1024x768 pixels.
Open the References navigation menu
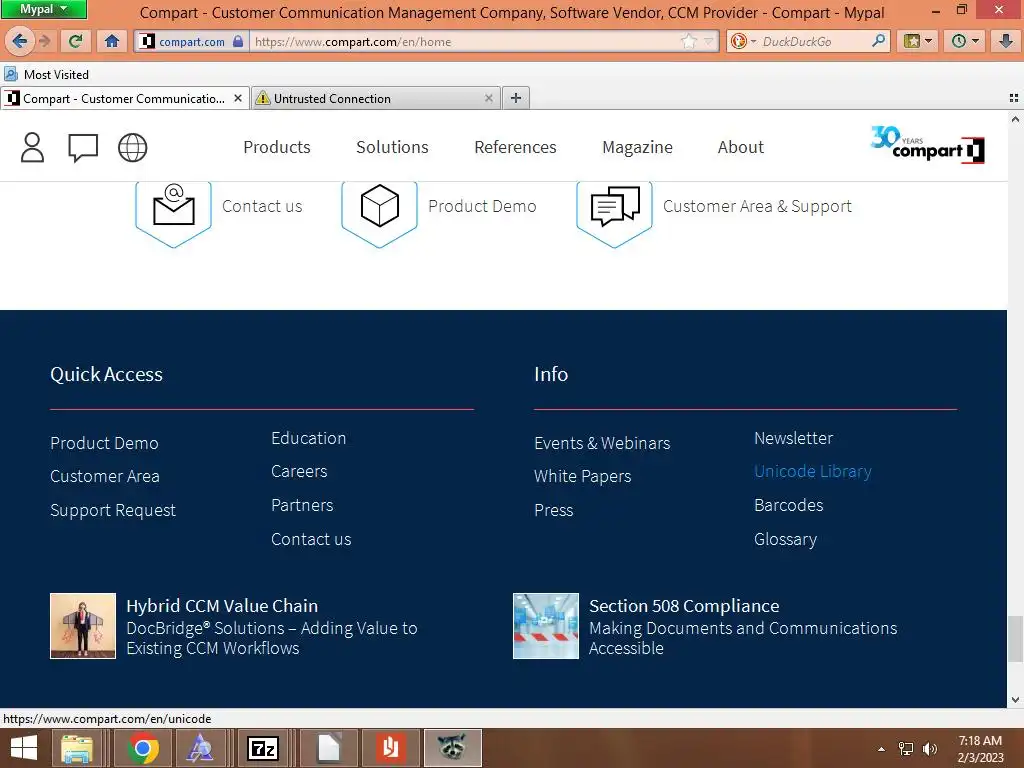[x=515, y=147]
